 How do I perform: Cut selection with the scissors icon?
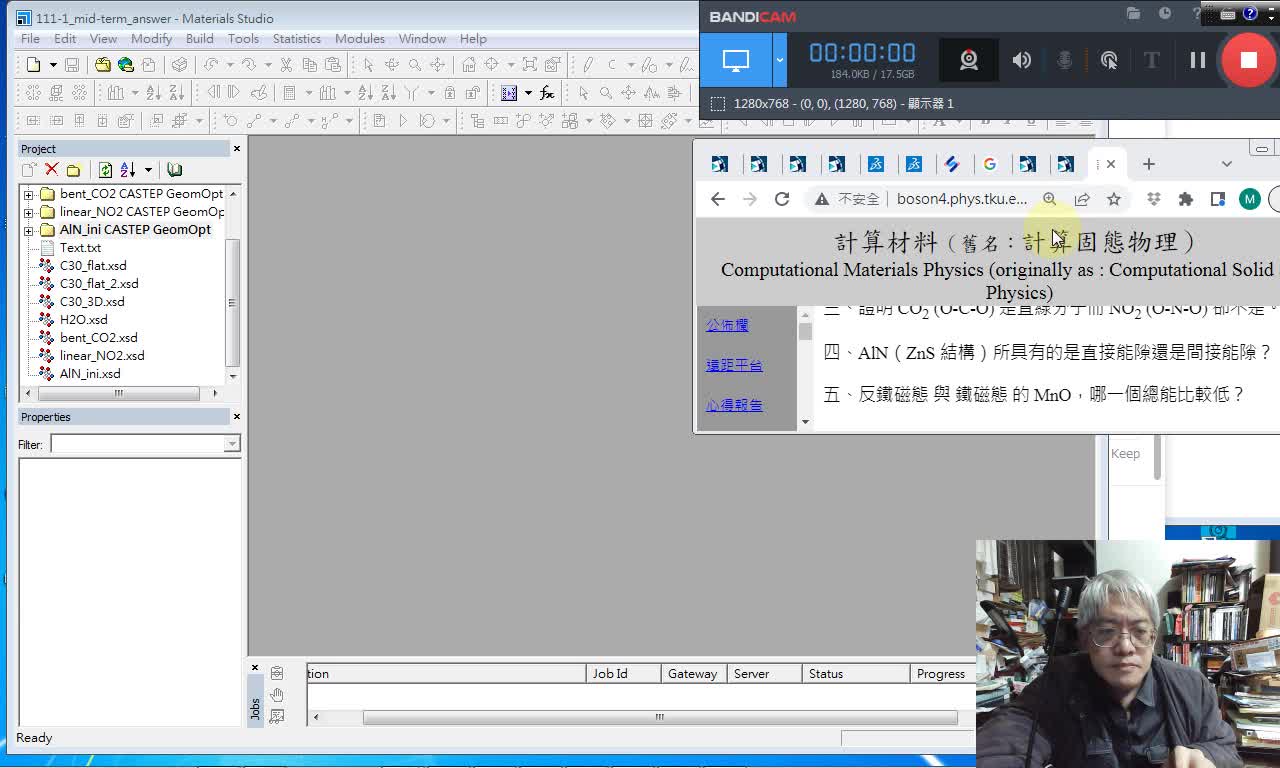(x=286, y=65)
